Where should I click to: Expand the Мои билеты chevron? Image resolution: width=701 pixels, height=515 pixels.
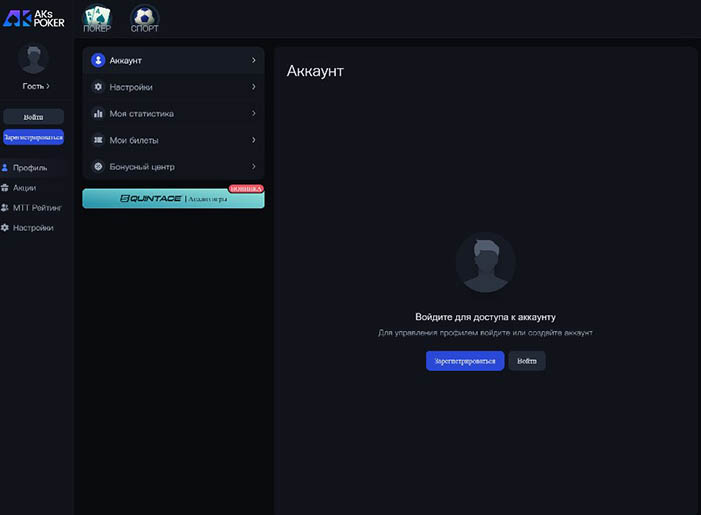[253, 140]
